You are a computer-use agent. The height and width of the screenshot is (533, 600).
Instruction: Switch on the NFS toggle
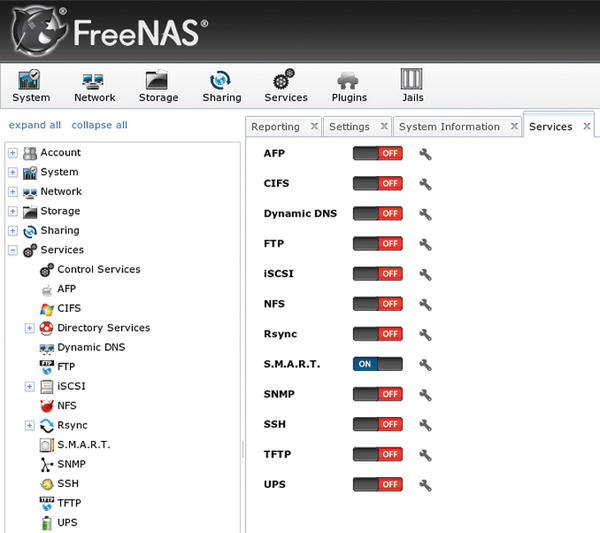pyautogui.click(x=377, y=304)
